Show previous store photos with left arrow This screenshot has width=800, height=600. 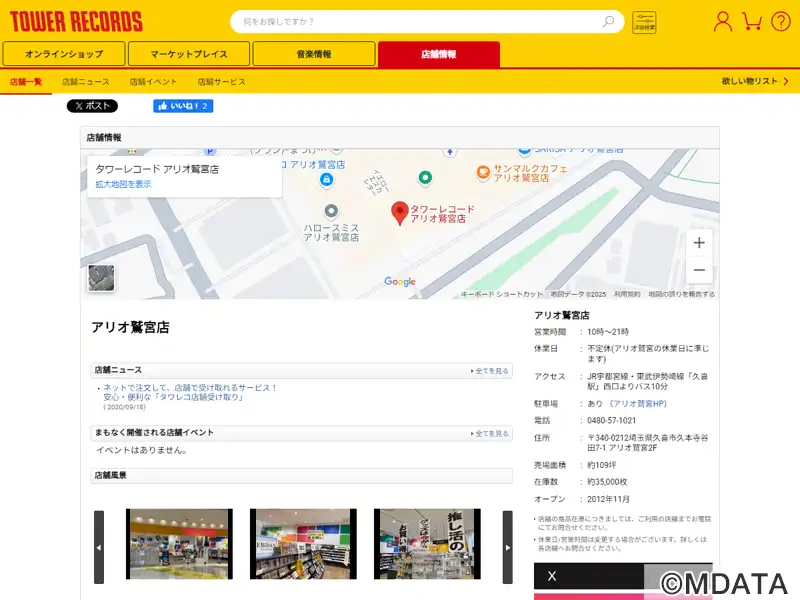pos(99,547)
